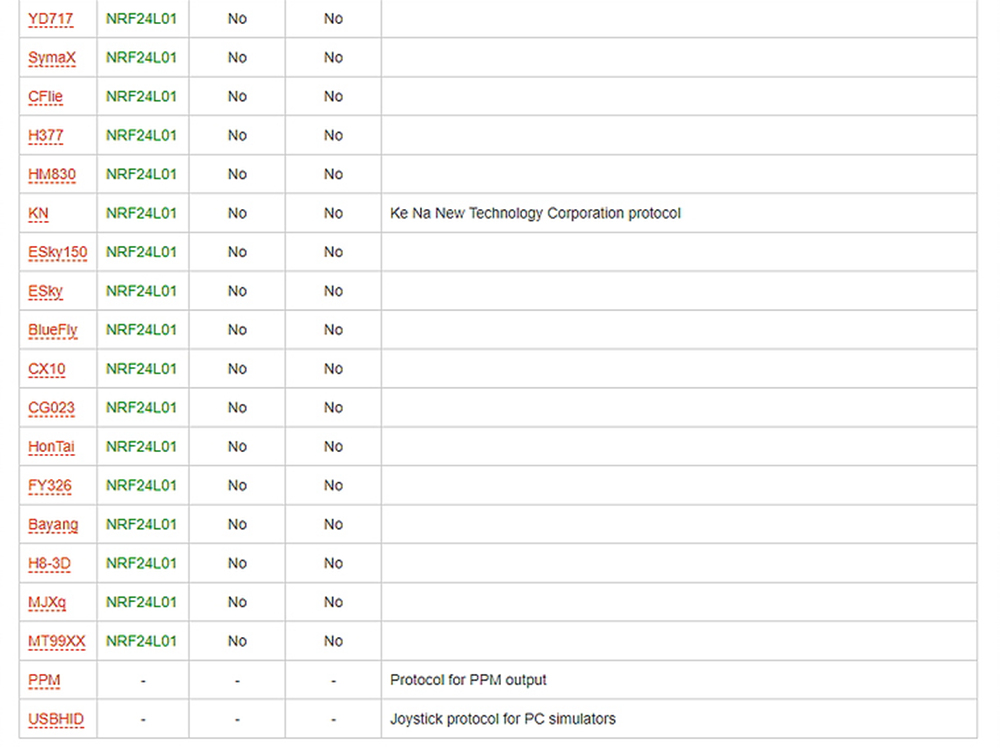This screenshot has height=748, width=1000.
Task: Open the HonTai protocol link
Action: (x=51, y=447)
